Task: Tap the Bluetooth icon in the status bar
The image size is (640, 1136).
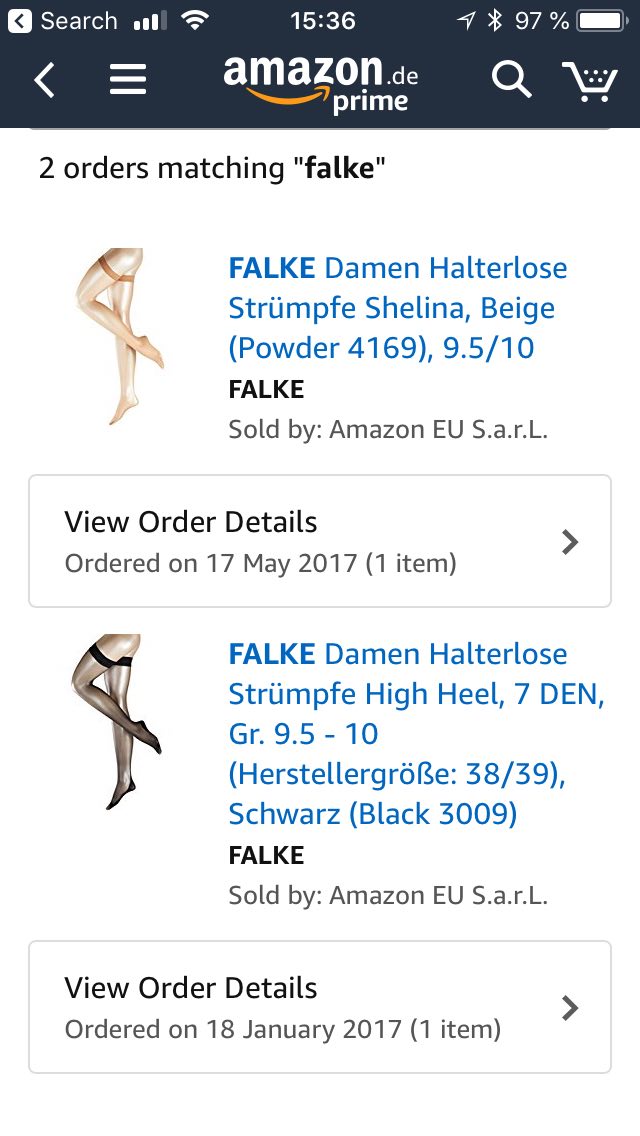Action: [495, 21]
